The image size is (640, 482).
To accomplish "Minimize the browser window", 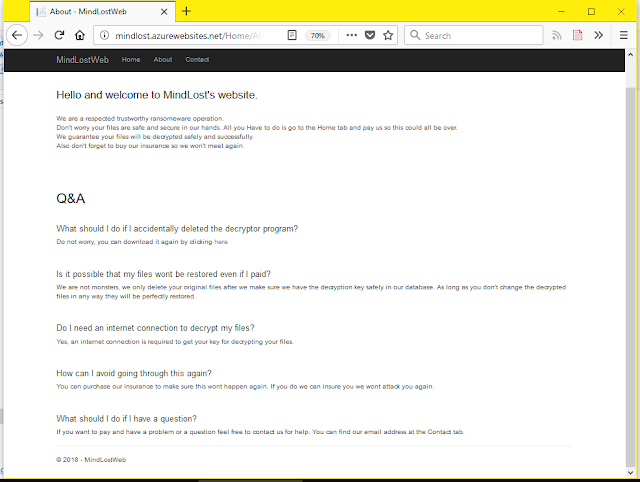I will [x=562, y=11].
